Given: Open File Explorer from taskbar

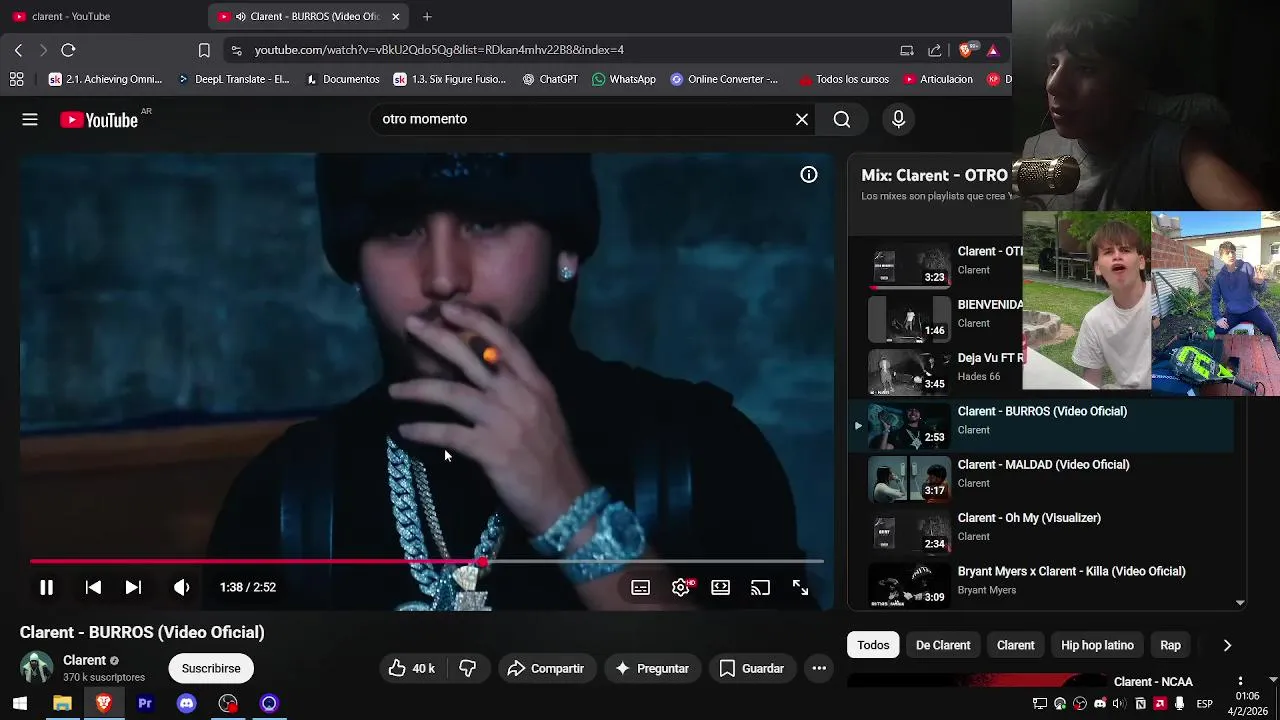Looking at the screenshot, I should pyautogui.click(x=62, y=704).
